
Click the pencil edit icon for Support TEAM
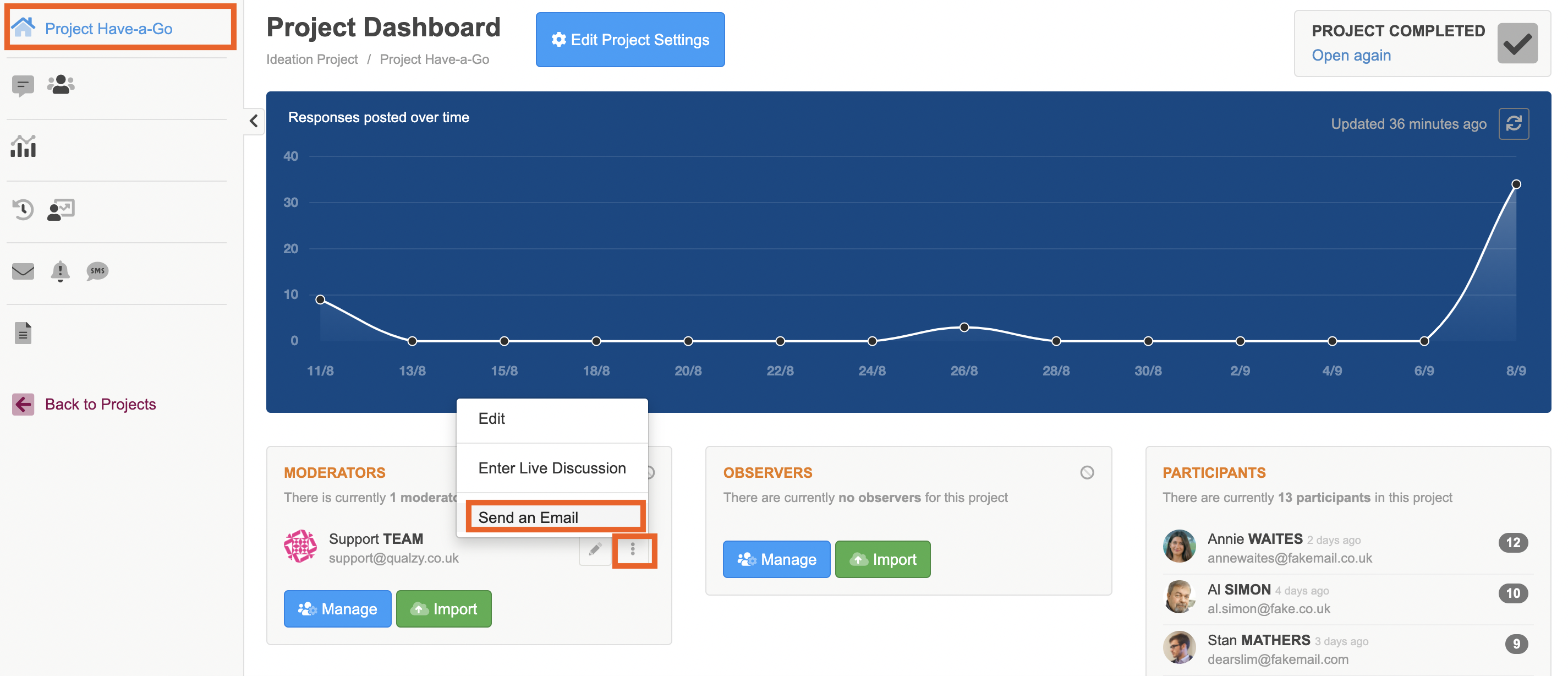(x=595, y=550)
